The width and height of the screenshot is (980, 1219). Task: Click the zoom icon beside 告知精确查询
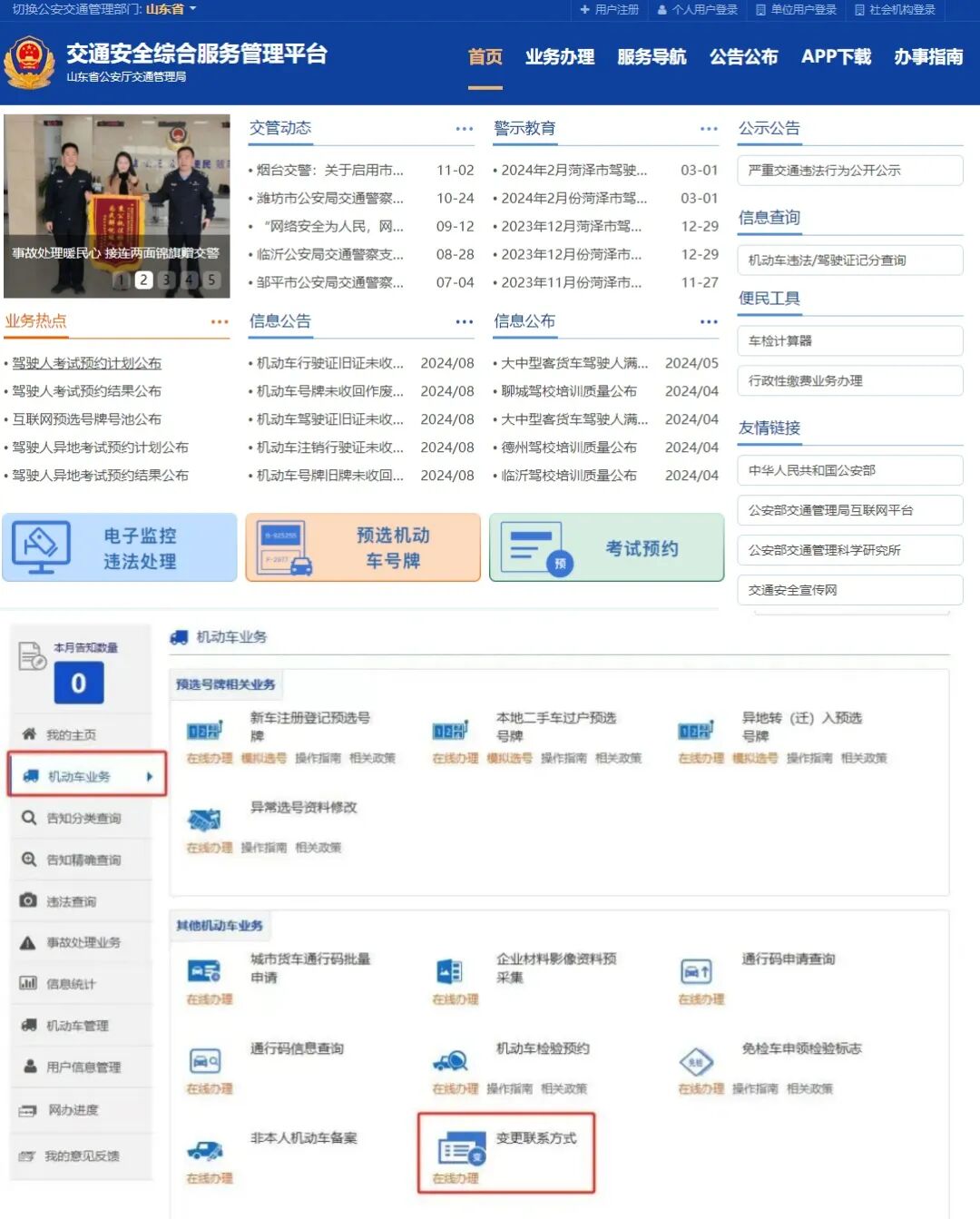click(x=29, y=860)
